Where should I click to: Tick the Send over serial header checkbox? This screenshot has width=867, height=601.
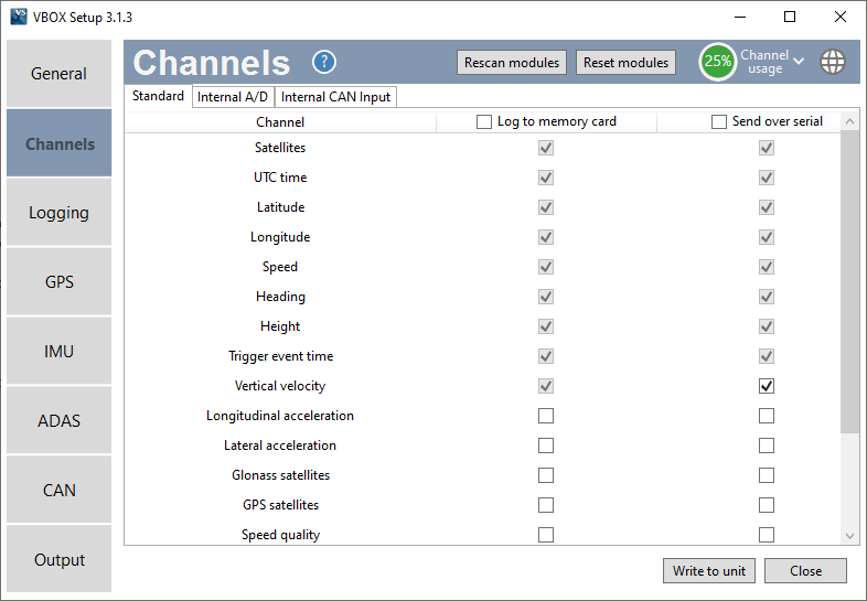[x=718, y=122]
